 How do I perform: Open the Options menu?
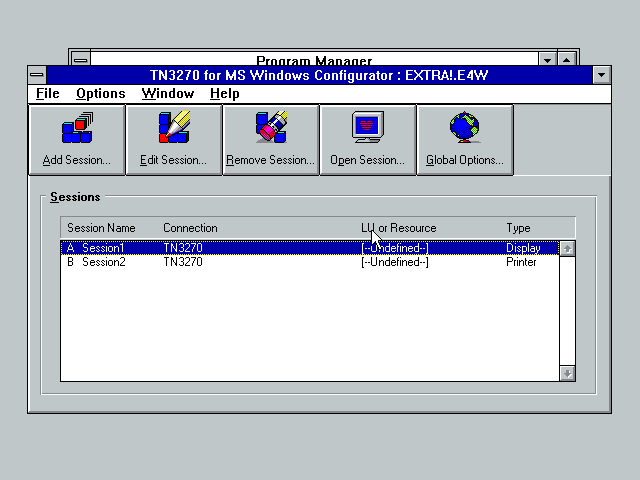100,93
